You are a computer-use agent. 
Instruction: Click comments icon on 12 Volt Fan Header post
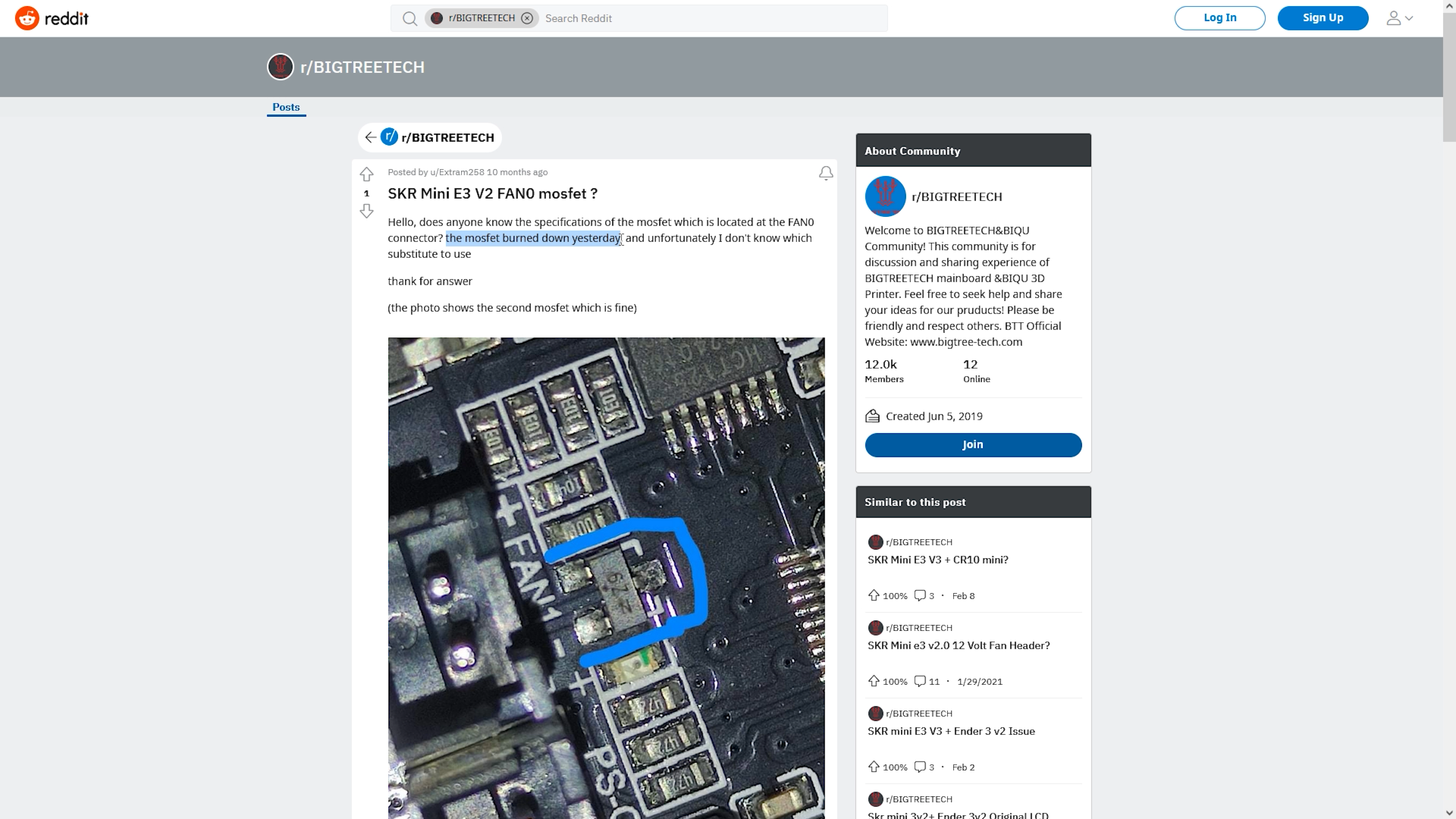point(920,681)
